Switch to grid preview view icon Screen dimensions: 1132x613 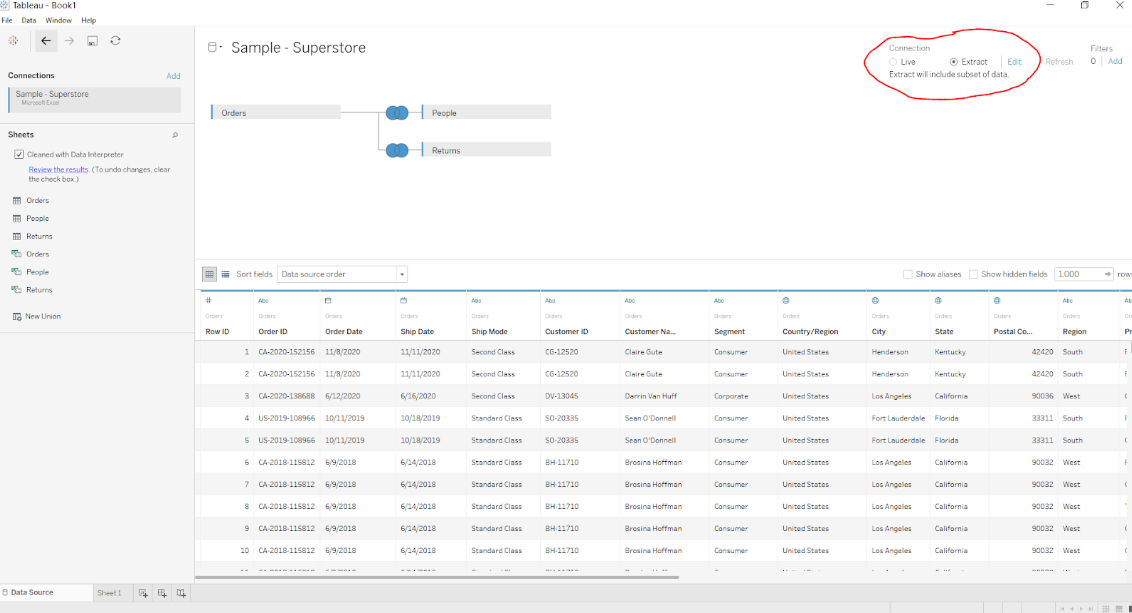click(210, 274)
